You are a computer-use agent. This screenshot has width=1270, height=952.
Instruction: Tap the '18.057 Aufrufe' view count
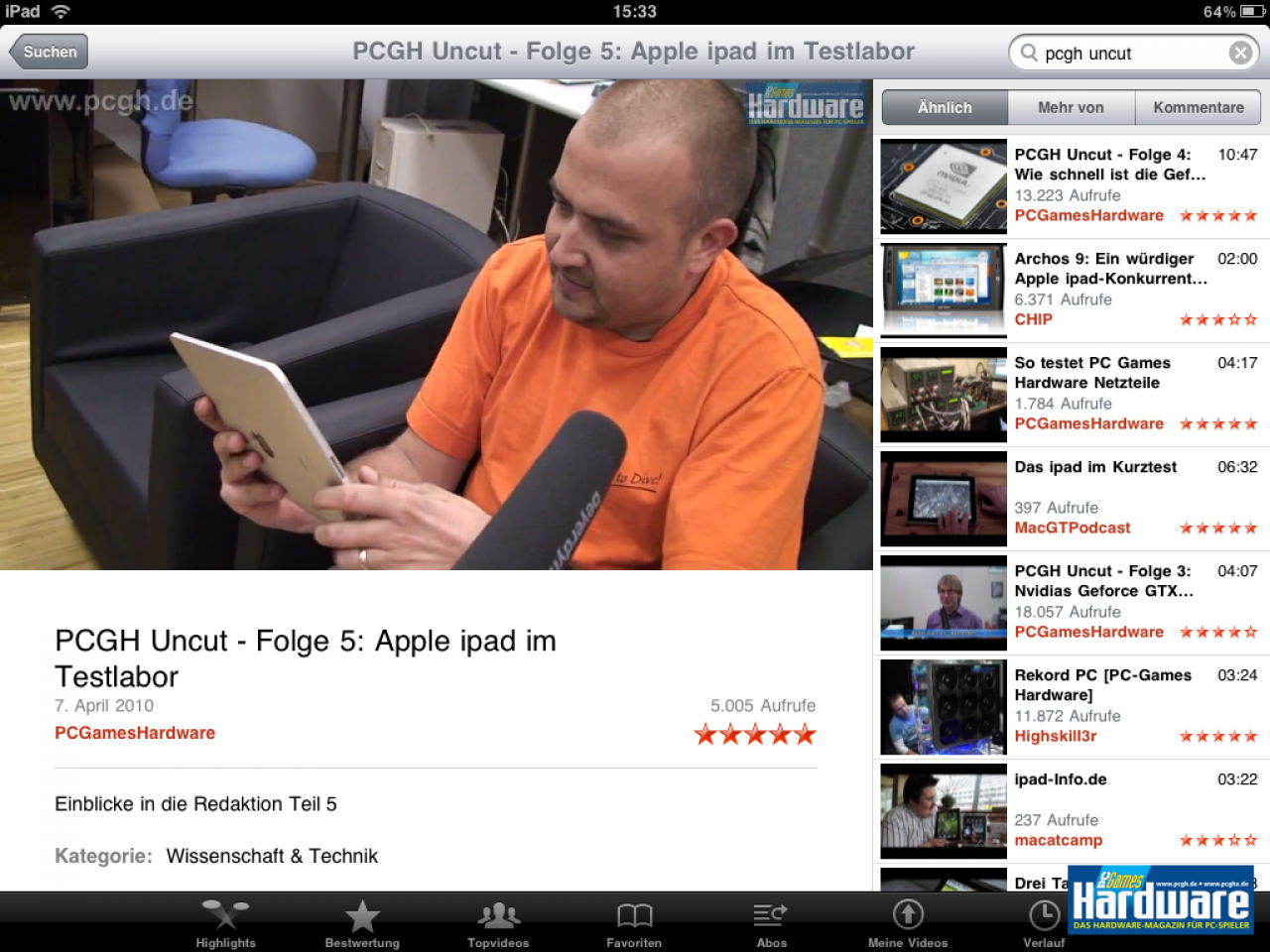1068,612
